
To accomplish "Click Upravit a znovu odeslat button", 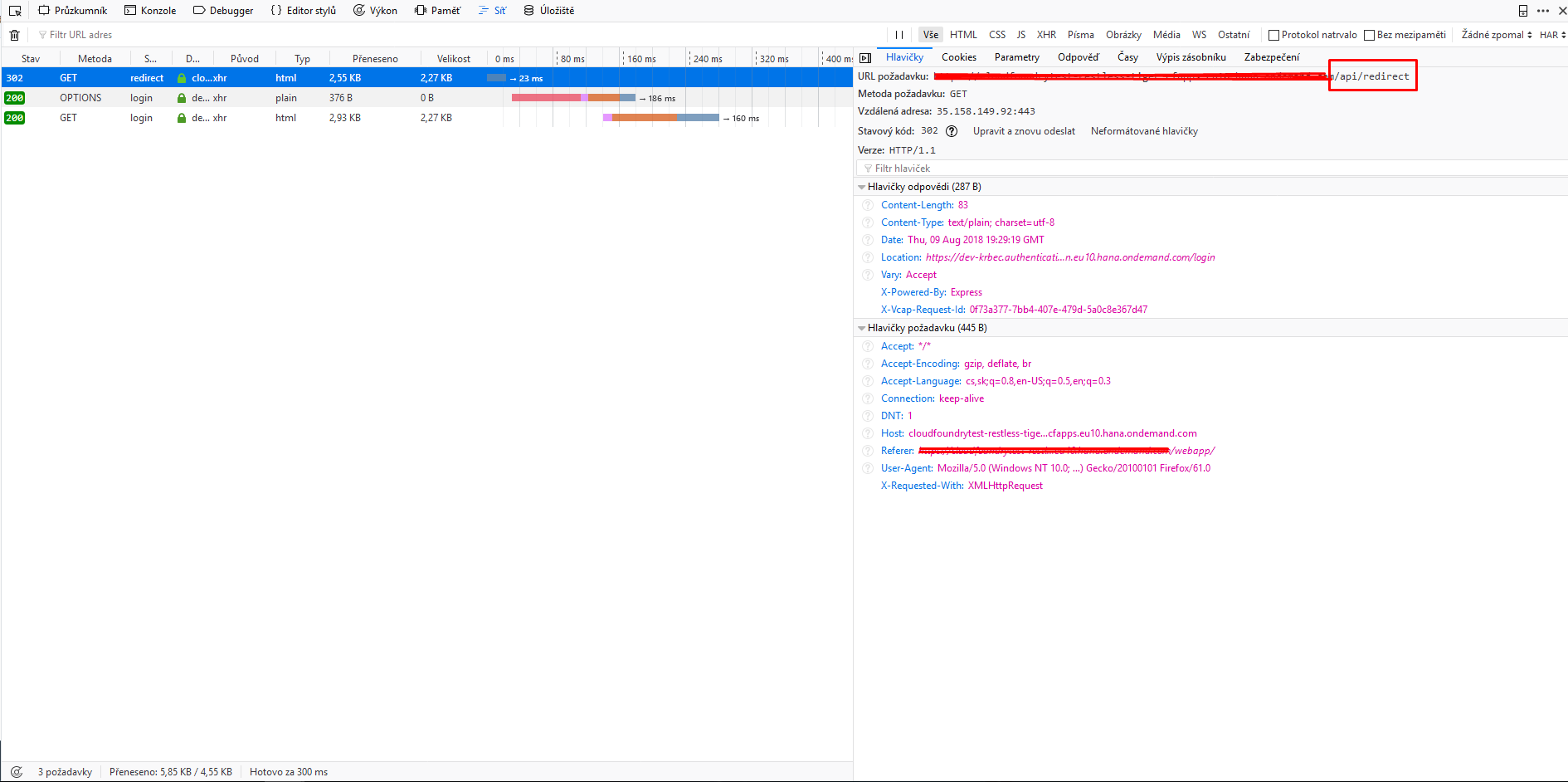I will point(1024,131).
